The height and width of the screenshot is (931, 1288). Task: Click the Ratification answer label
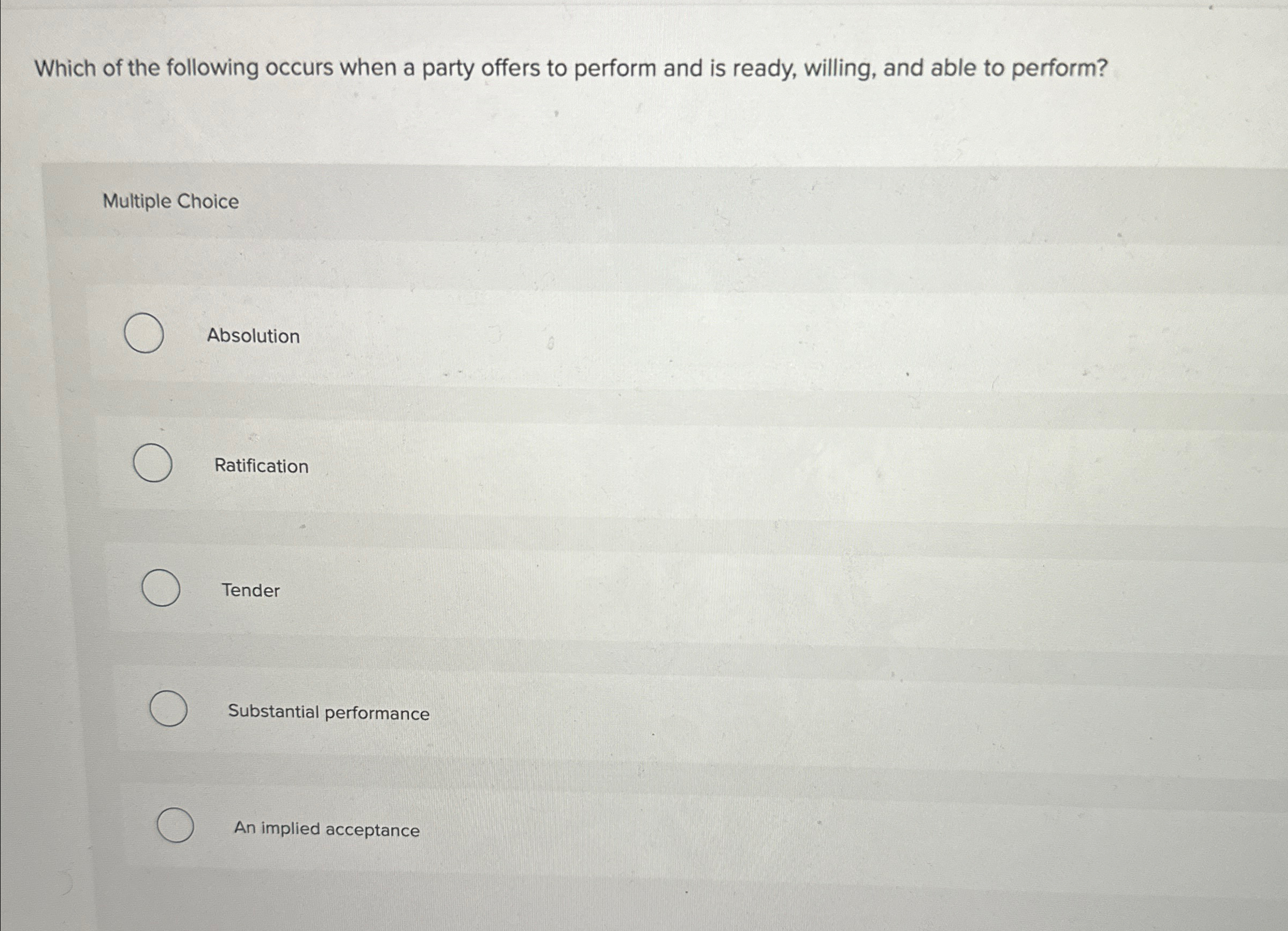coord(262,467)
